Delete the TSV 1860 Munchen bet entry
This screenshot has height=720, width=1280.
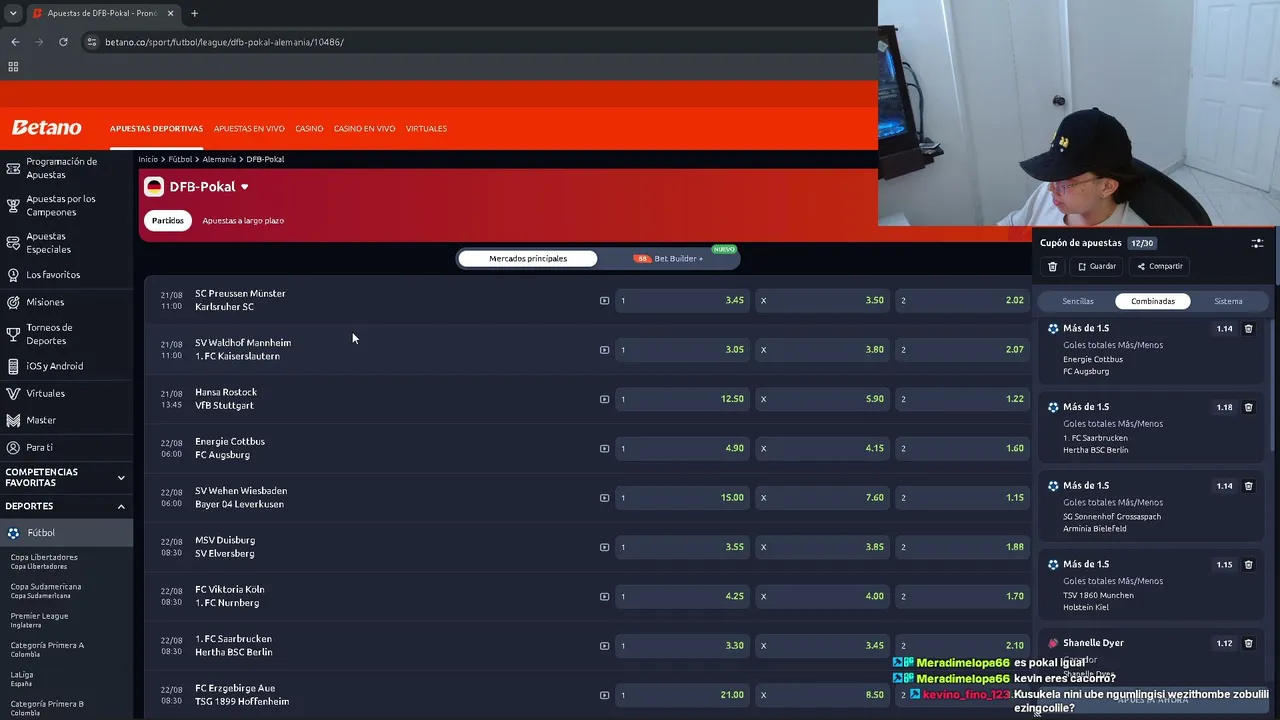pos(1248,565)
